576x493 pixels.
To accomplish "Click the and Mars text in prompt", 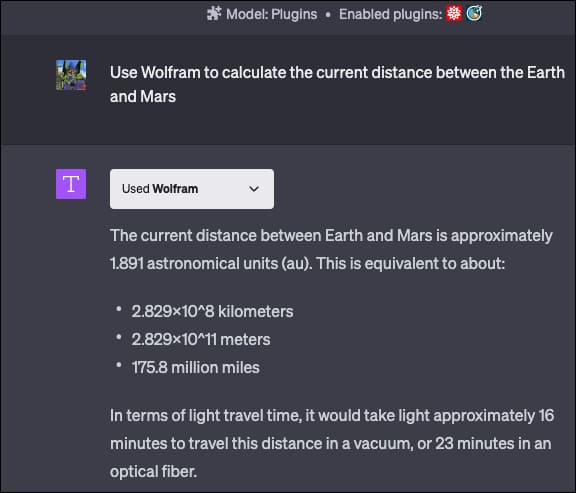I will 143,97.
